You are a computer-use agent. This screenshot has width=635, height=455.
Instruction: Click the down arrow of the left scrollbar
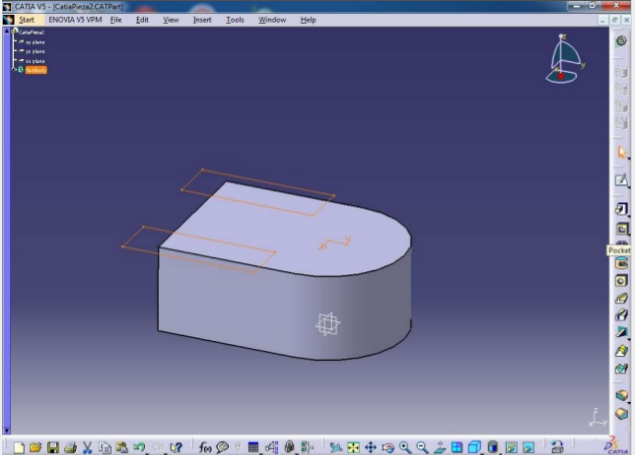click(6, 431)
